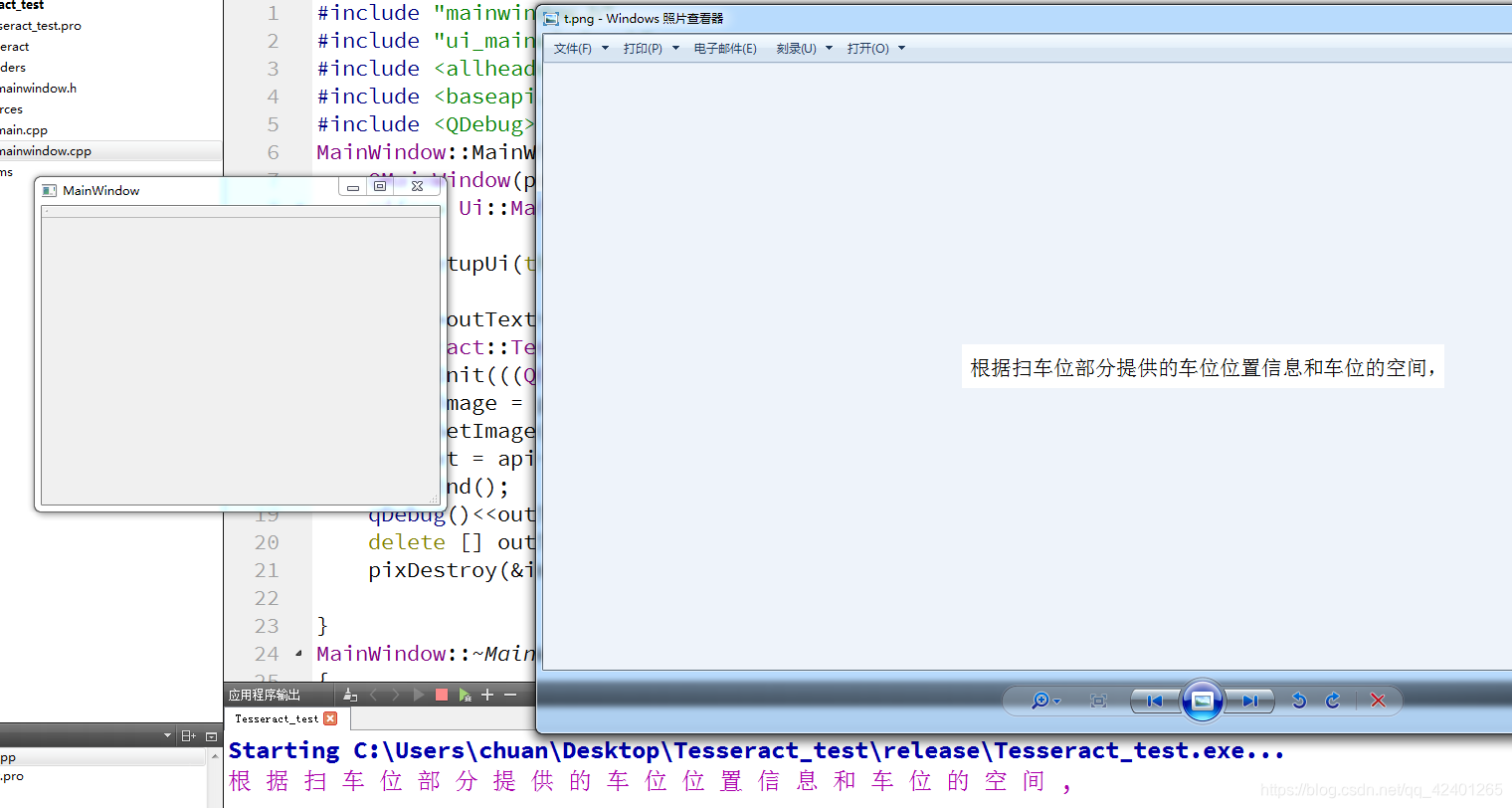1512x808 pixels.
Task: Select the .pro project file in tree
Action: [41, 26]
